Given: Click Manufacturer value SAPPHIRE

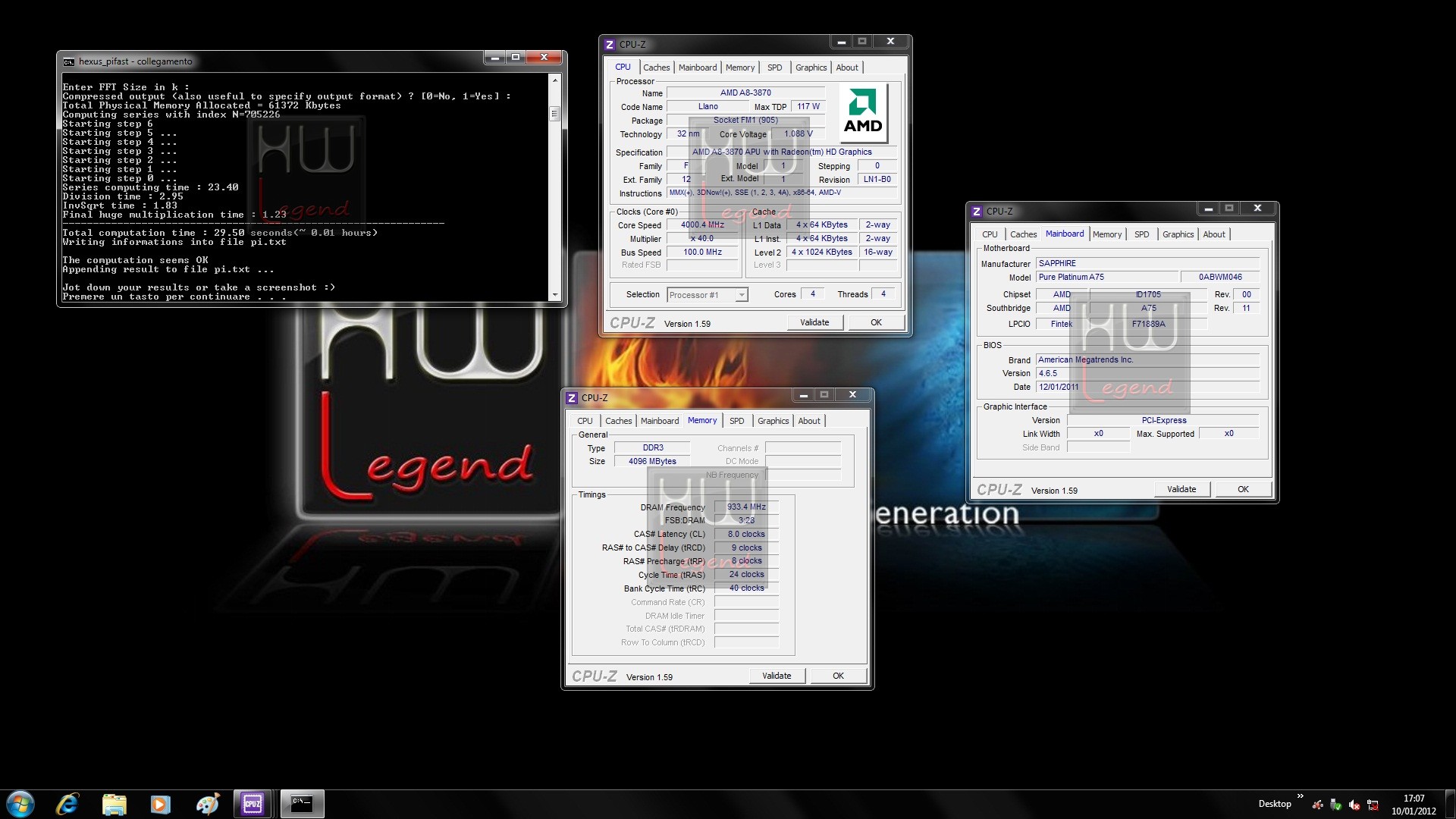Looking at the screenshot, I should [x=1148, y=264].
